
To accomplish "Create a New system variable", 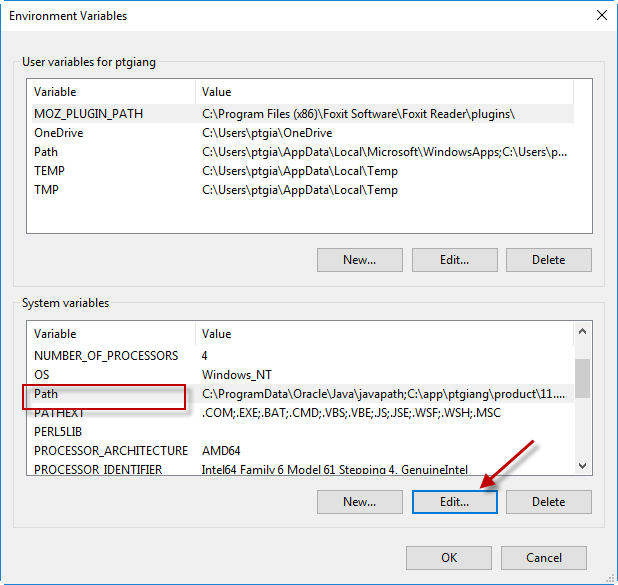I will [359, 502].
